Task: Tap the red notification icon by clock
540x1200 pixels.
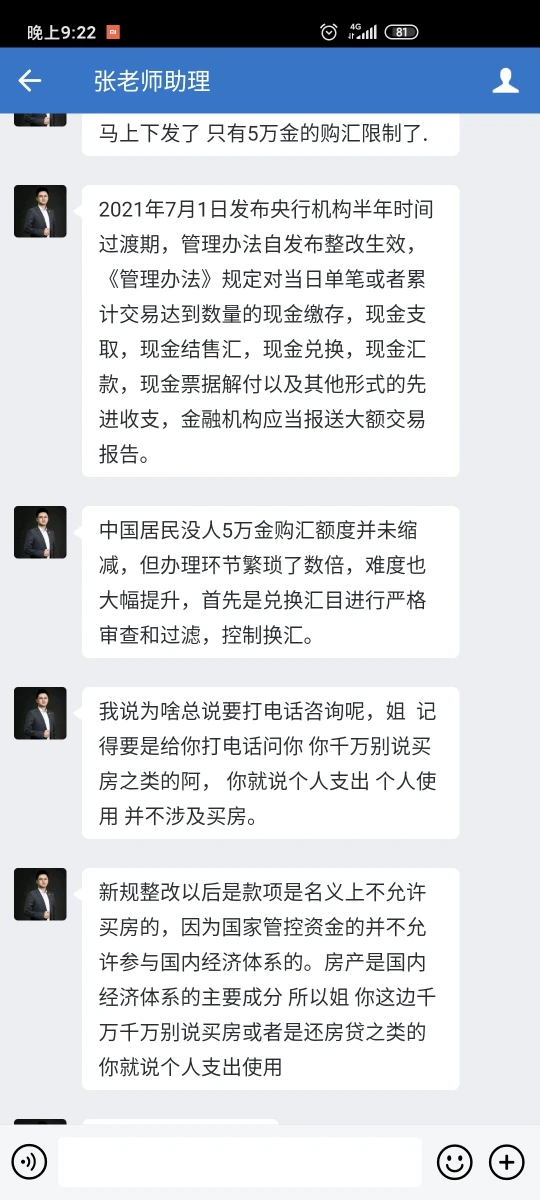Action: point(114,32)
